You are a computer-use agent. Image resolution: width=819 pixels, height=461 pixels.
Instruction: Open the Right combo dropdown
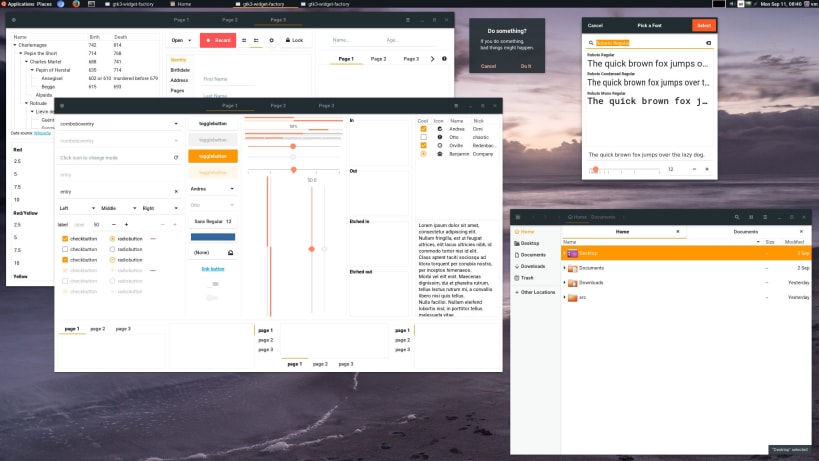(160, 208)
